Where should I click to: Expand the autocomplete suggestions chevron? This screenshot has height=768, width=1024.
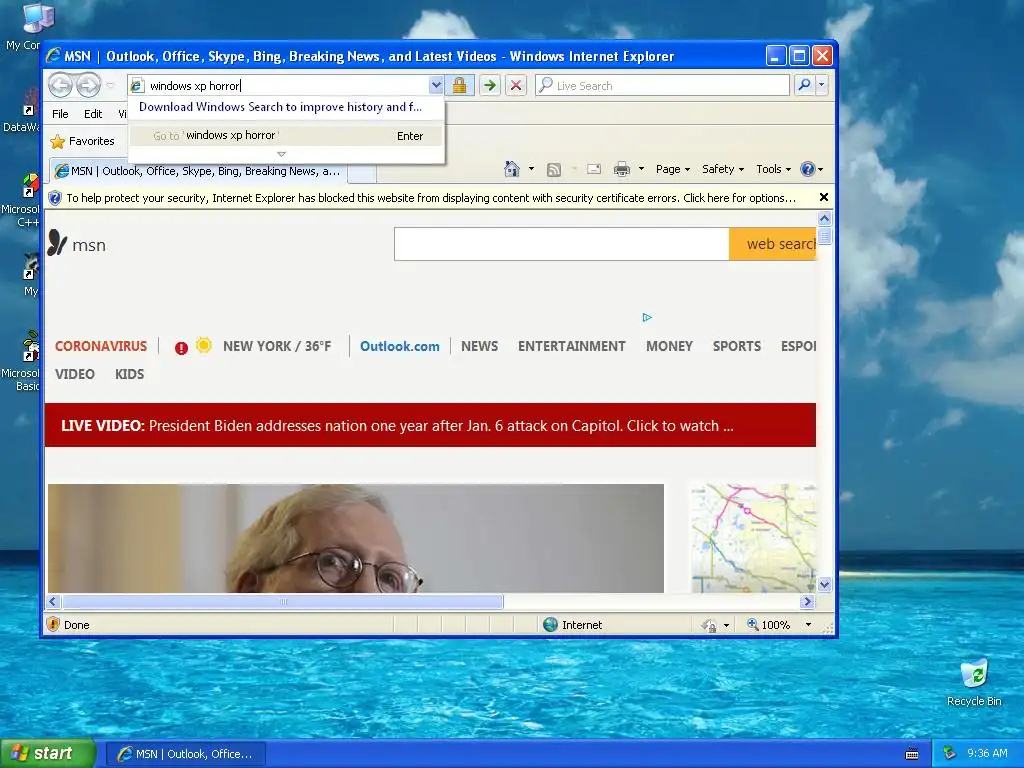281,154
